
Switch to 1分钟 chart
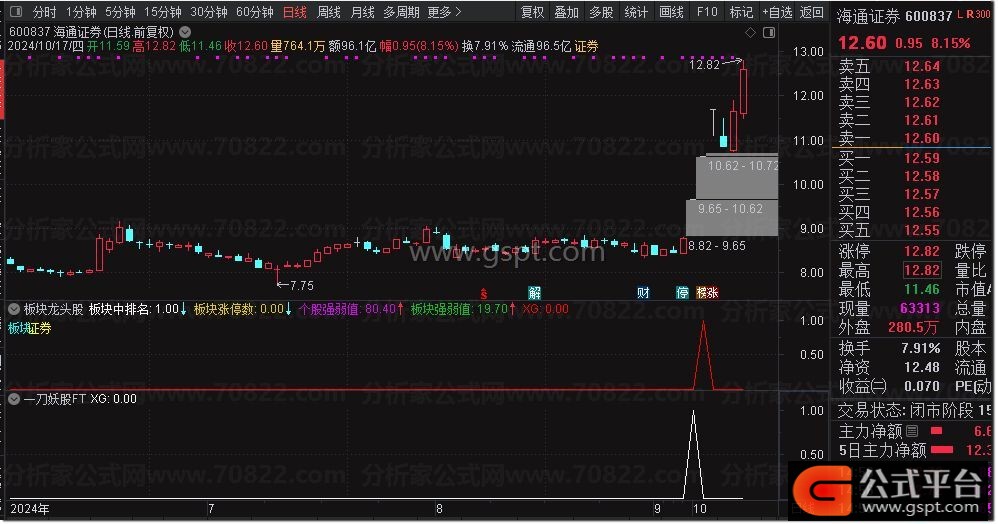point(81,12)
